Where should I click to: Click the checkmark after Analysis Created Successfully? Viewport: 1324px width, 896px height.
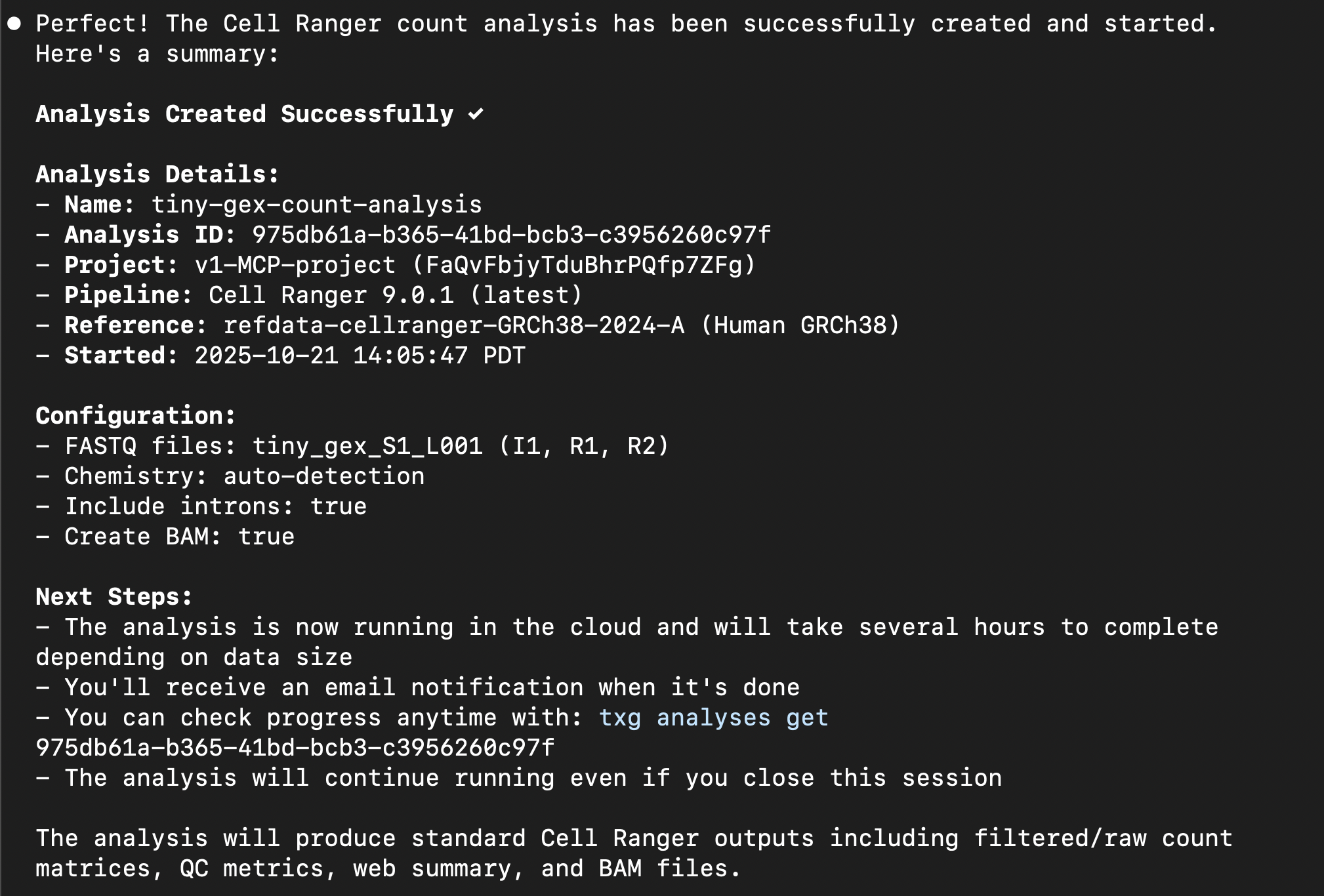(476, 114)
